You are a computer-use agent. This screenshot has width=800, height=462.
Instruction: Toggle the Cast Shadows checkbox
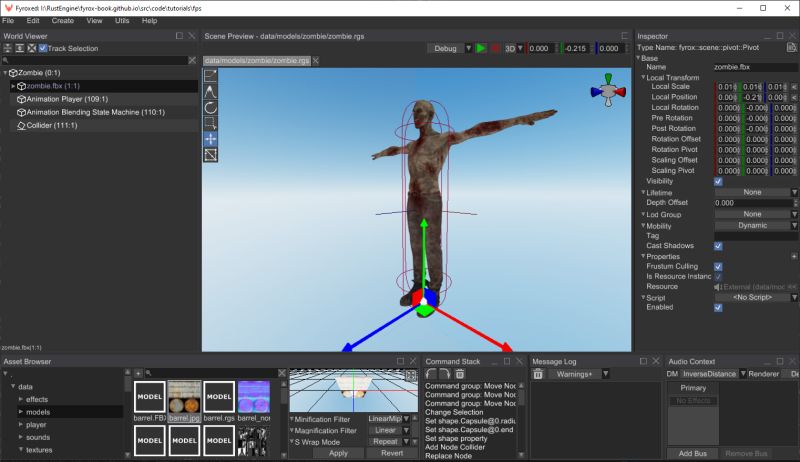pyautogui.click(x=718, y=246)
